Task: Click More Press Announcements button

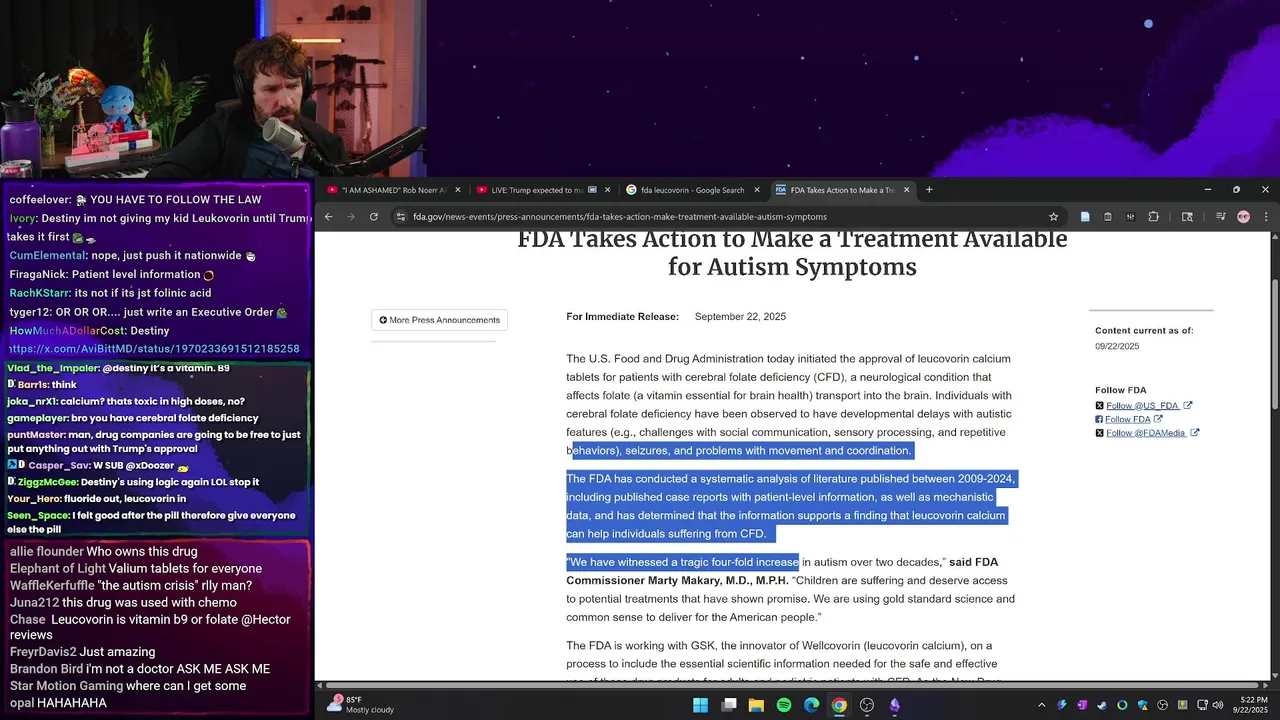Action: click(x=439, y=320)
